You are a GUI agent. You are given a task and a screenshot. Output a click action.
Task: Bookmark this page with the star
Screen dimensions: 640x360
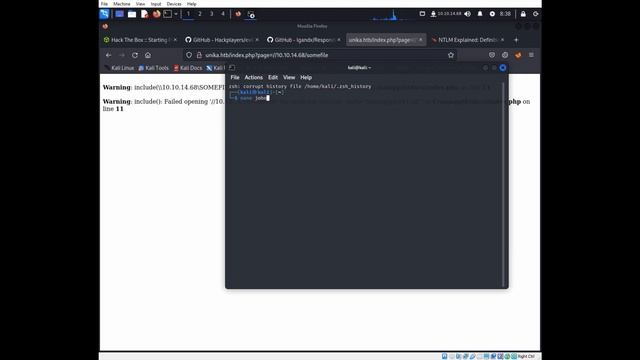(451, 55)
